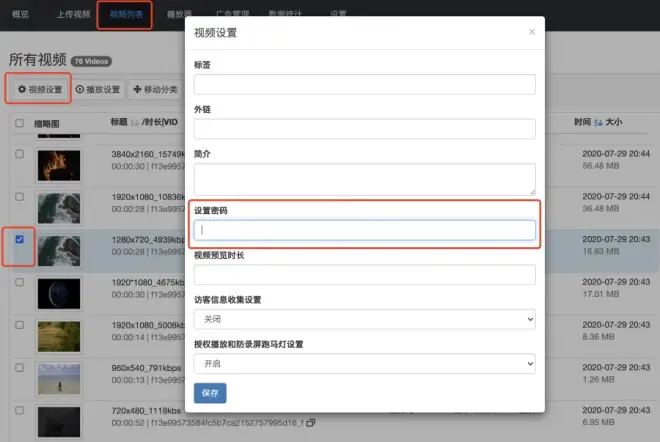Uncheck the selected 1280x720 video checkbox
660x442 pixels.
[x=19, y=240]
